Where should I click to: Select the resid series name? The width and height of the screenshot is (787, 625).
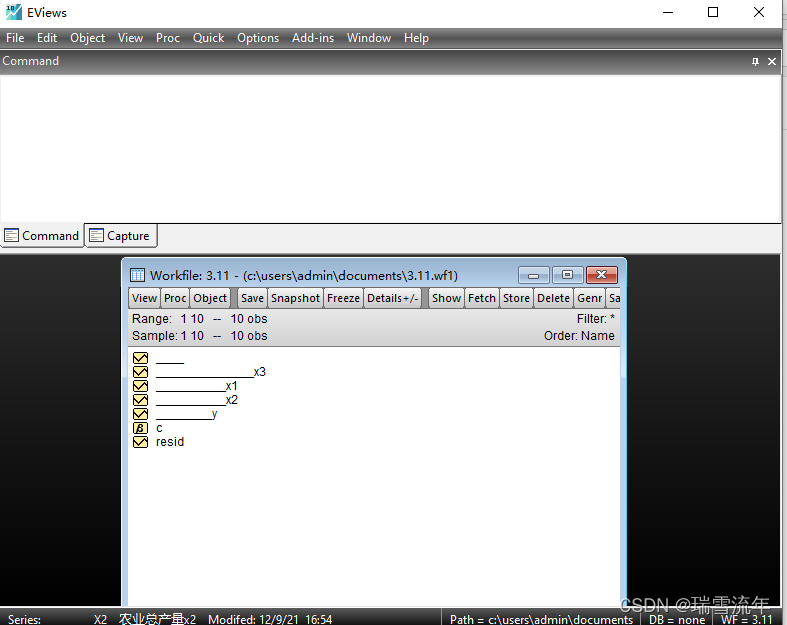point(170,442)
